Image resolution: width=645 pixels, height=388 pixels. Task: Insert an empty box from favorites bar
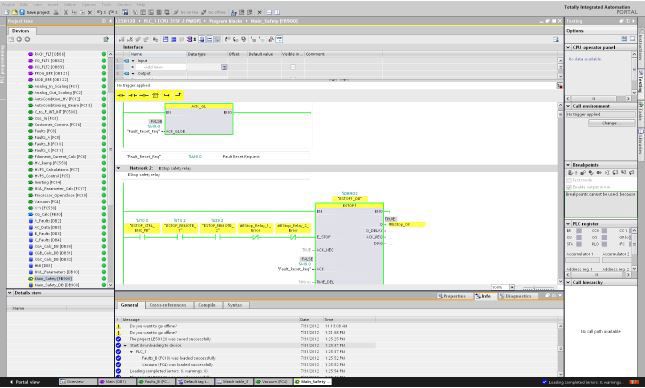coord(155,95)
